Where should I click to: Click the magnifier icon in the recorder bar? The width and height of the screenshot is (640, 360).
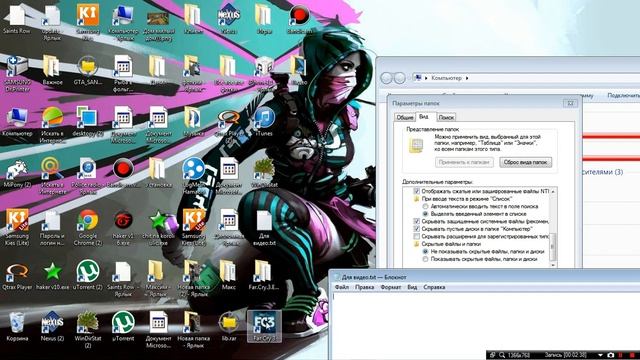tap(502, 355)
